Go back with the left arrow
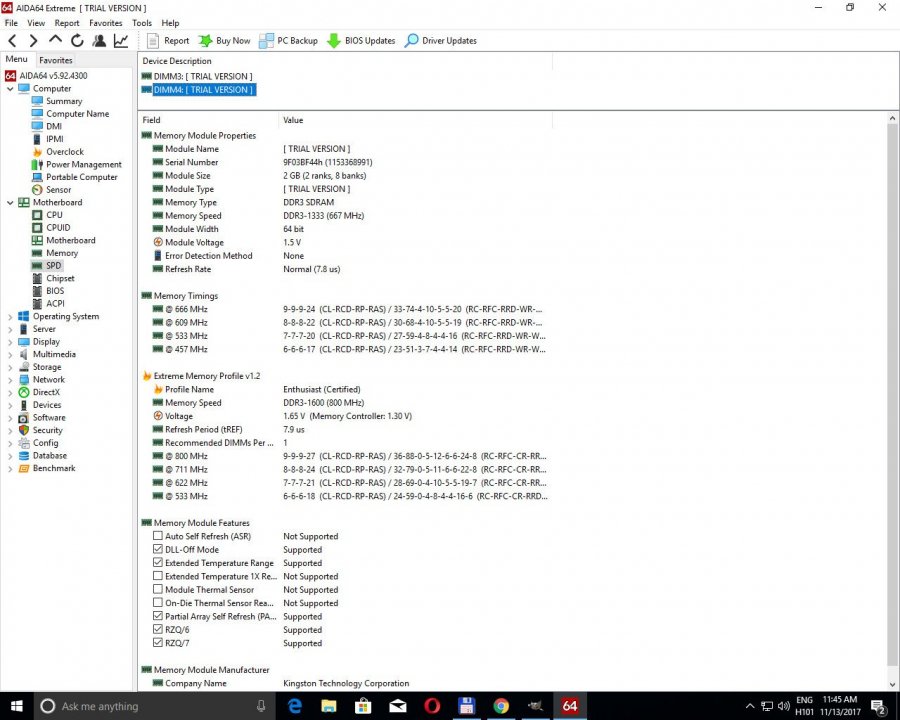This screenshot has height=720, width=900. [x=12, y=41]
